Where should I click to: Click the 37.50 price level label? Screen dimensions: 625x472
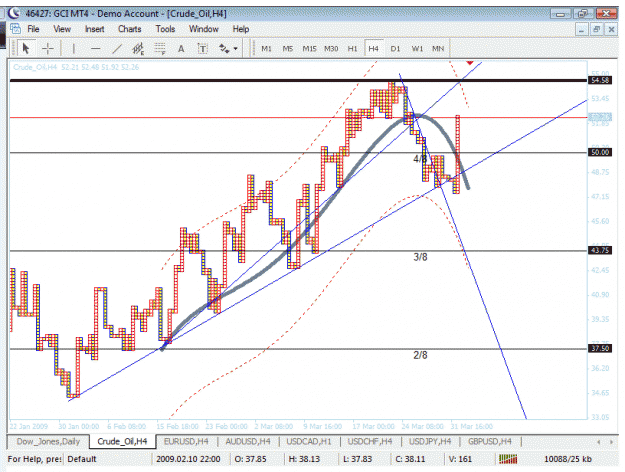click(x=600, y=348)
